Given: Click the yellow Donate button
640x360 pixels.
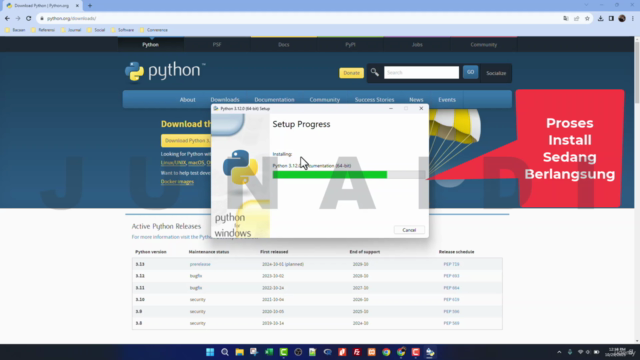Looking at the screenshot, I should pyautogui.click(x=351, y=73).
